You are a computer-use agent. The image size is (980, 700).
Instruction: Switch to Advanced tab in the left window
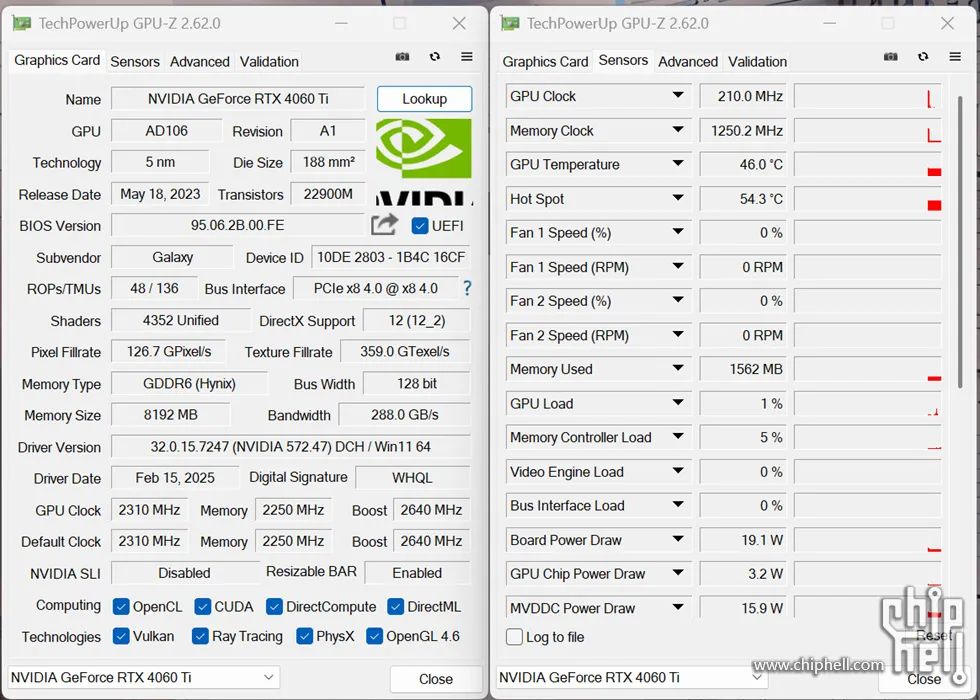click(200, 62)
